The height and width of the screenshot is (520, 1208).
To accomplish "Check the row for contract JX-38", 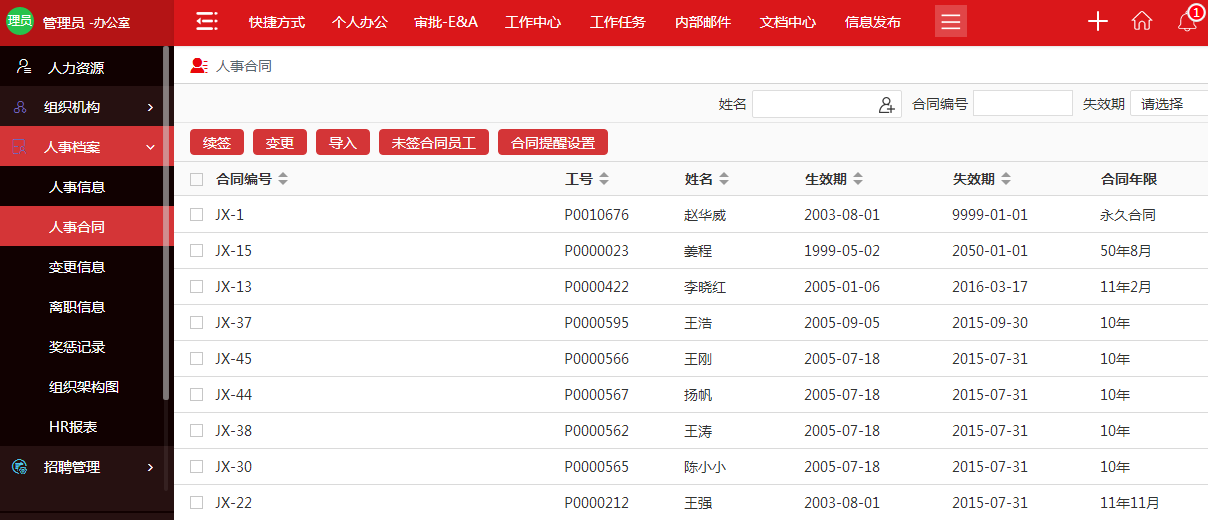I will pyautogui.click(x=196, y=430).
